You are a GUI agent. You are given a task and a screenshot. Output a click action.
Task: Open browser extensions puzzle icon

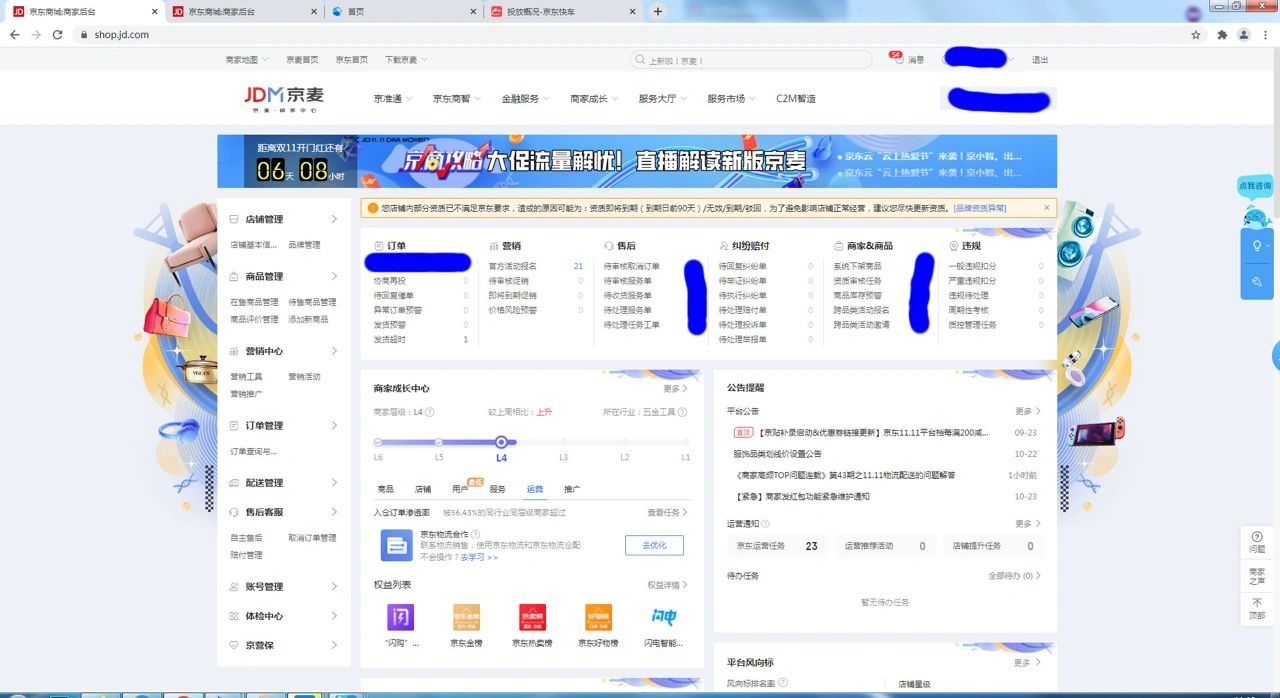(x=1222, y=34)
